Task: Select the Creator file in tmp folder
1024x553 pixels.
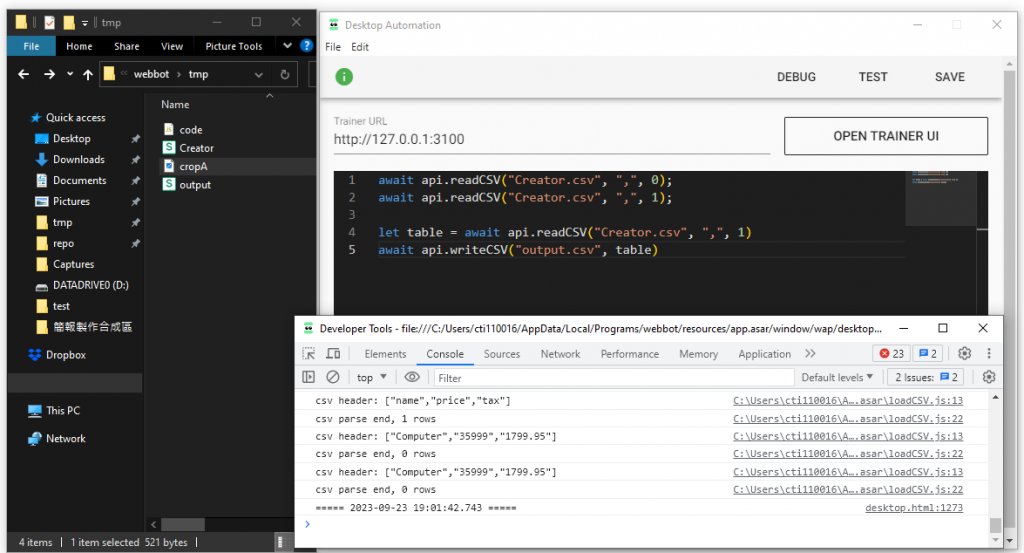Action: click(196, 148)
